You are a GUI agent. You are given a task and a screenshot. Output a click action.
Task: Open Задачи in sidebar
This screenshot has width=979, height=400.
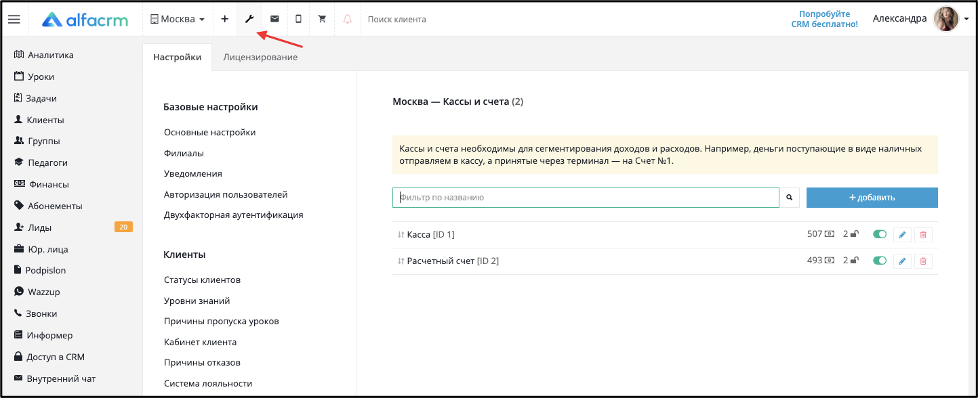pos(35,98)
